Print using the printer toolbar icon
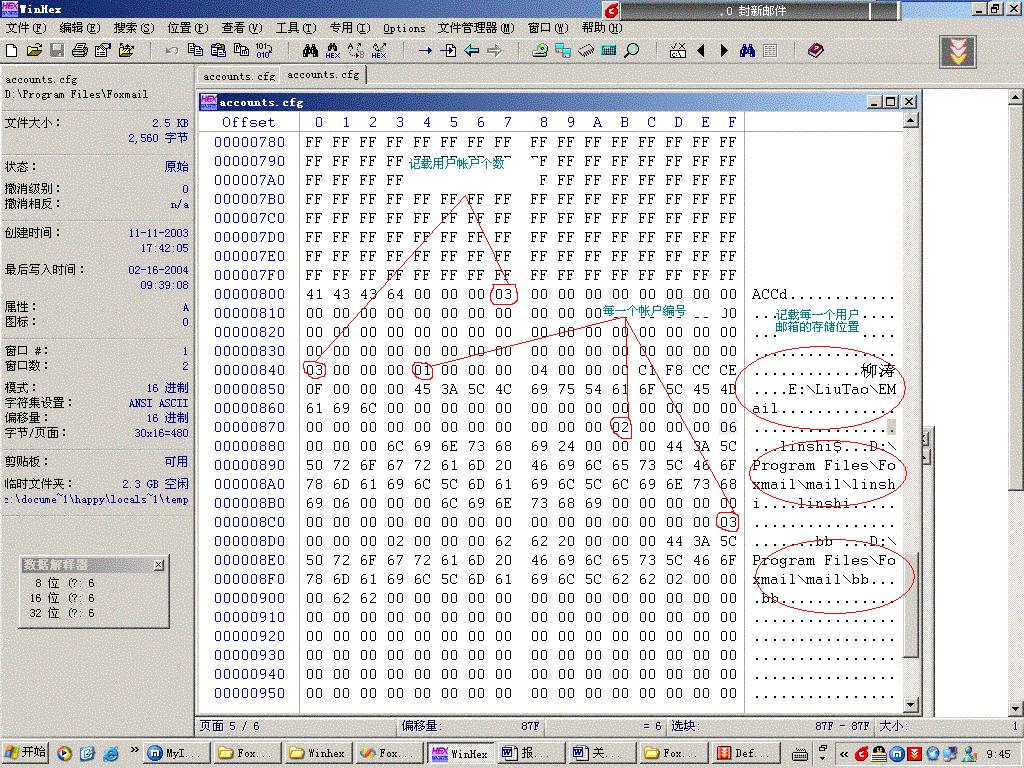This screenshot has width=1024, height=768. pyautogui.click(x=80, y=50)
